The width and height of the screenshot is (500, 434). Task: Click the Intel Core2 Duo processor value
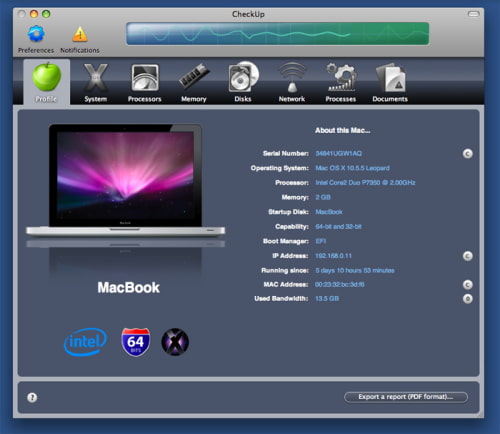point(365,183)
